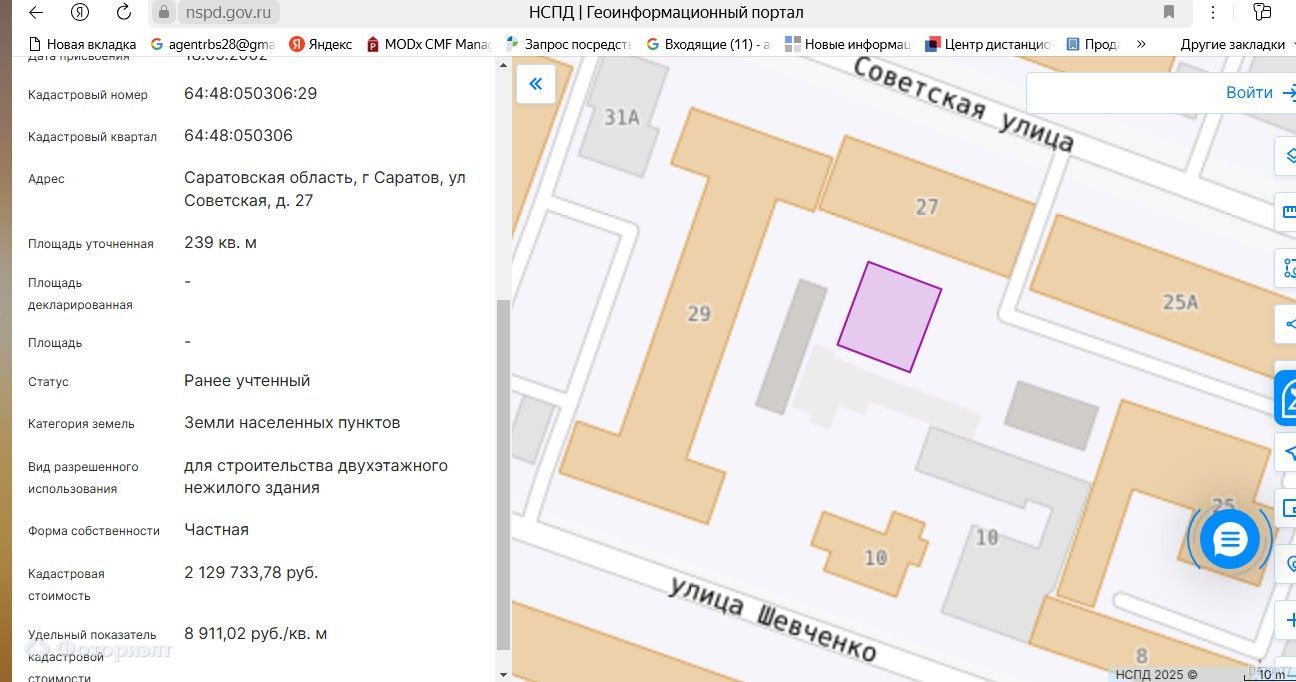The width and height of the screenshot is (1296, 682).
Task: Open the Яндекс bookmark
Action: [x=320, y=44]
